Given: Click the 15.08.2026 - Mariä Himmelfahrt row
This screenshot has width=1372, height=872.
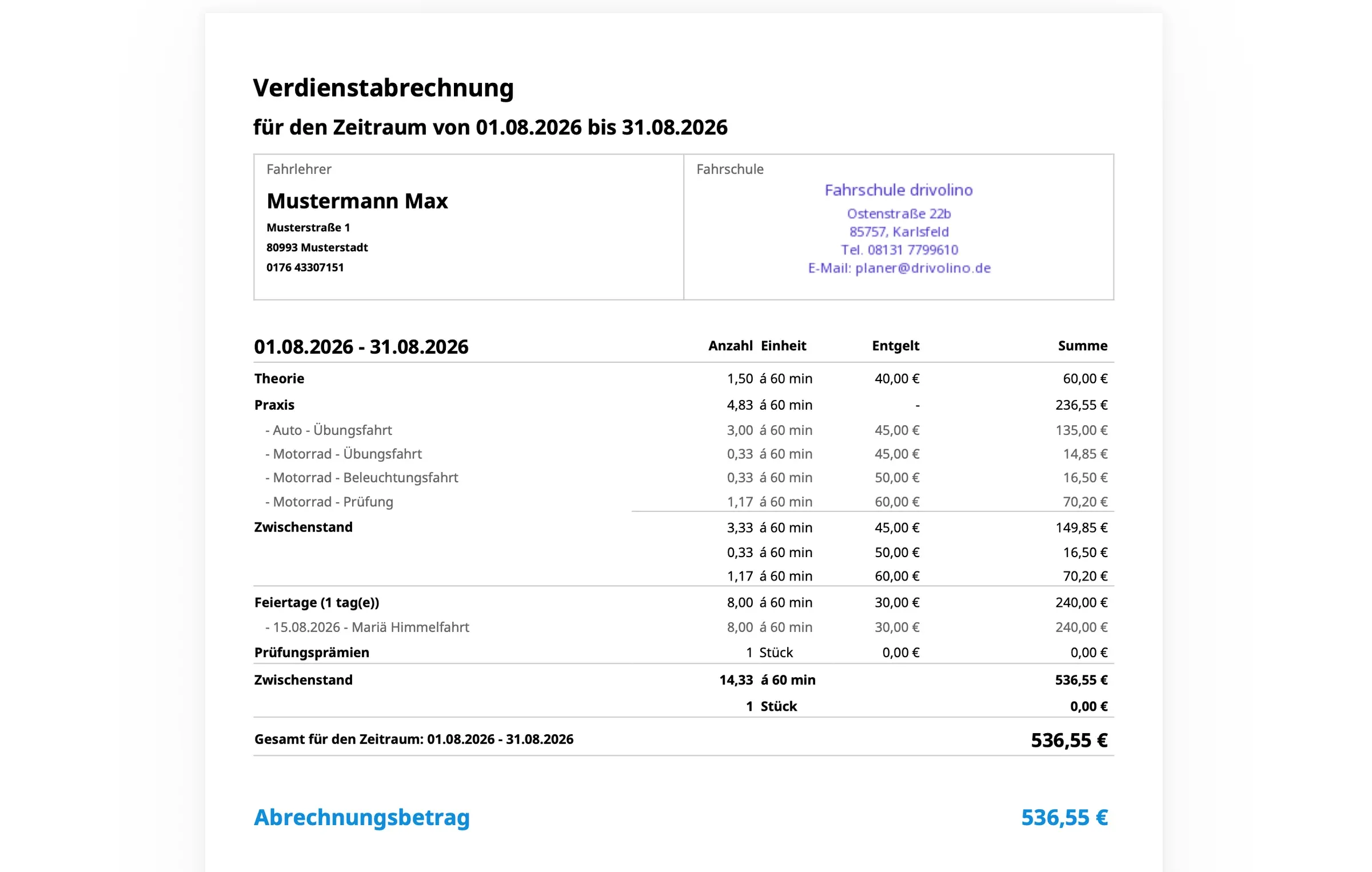Looking at the screenshot, I should click(684, 627).
